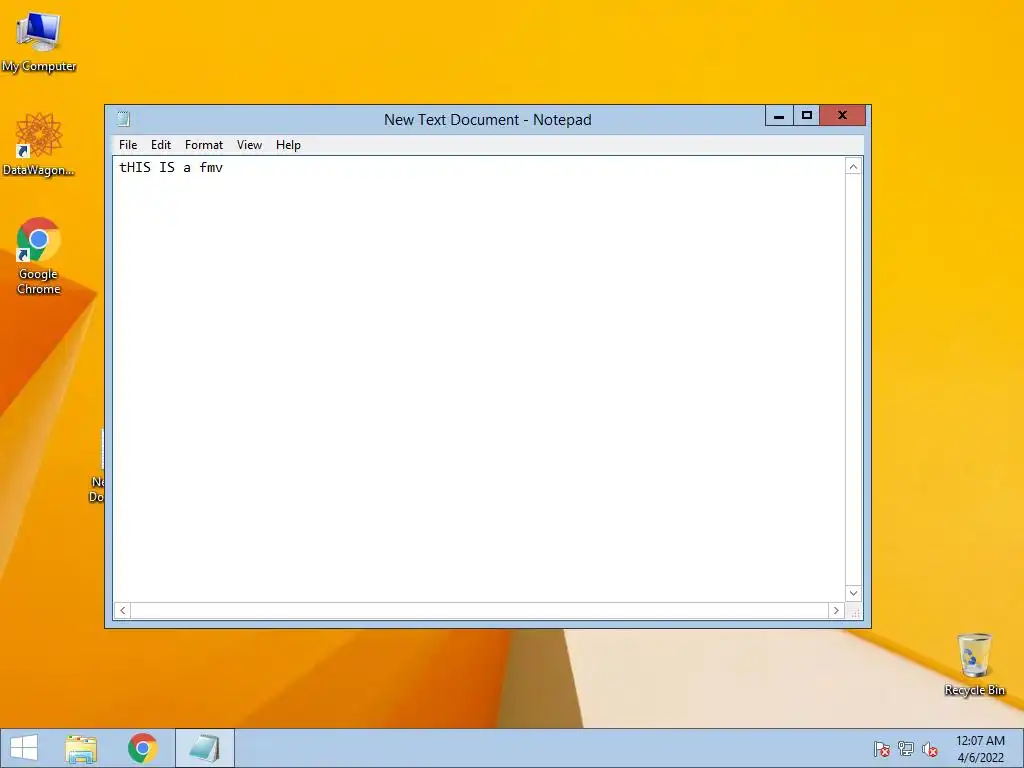
Task: Open the Windows Start button
Action: tap(24, 748)
